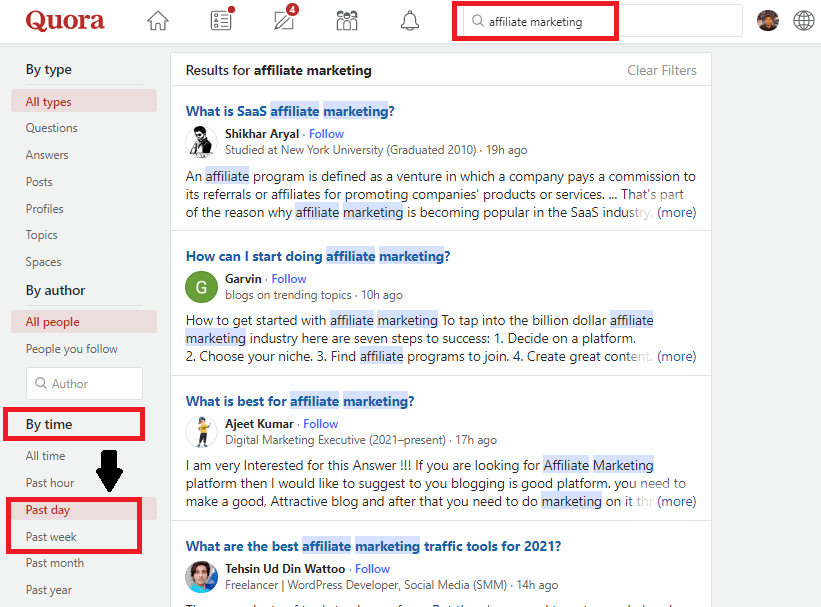Viewport: 821px width, 607px height.
Task: Select the Past month filter
Action: pos(55,563)
